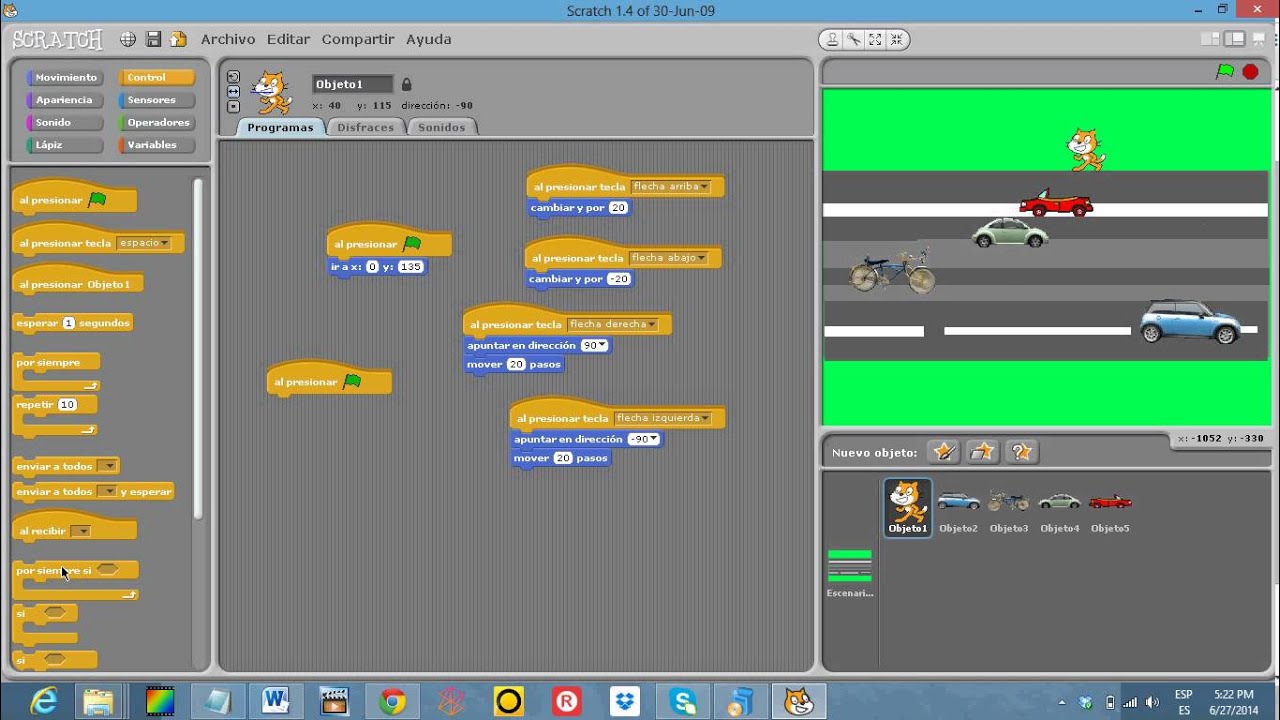The height and width of the screenshot is (720, 1280).
Task: Set rotation style to can rotate
Action: click(x=233, y=77)
